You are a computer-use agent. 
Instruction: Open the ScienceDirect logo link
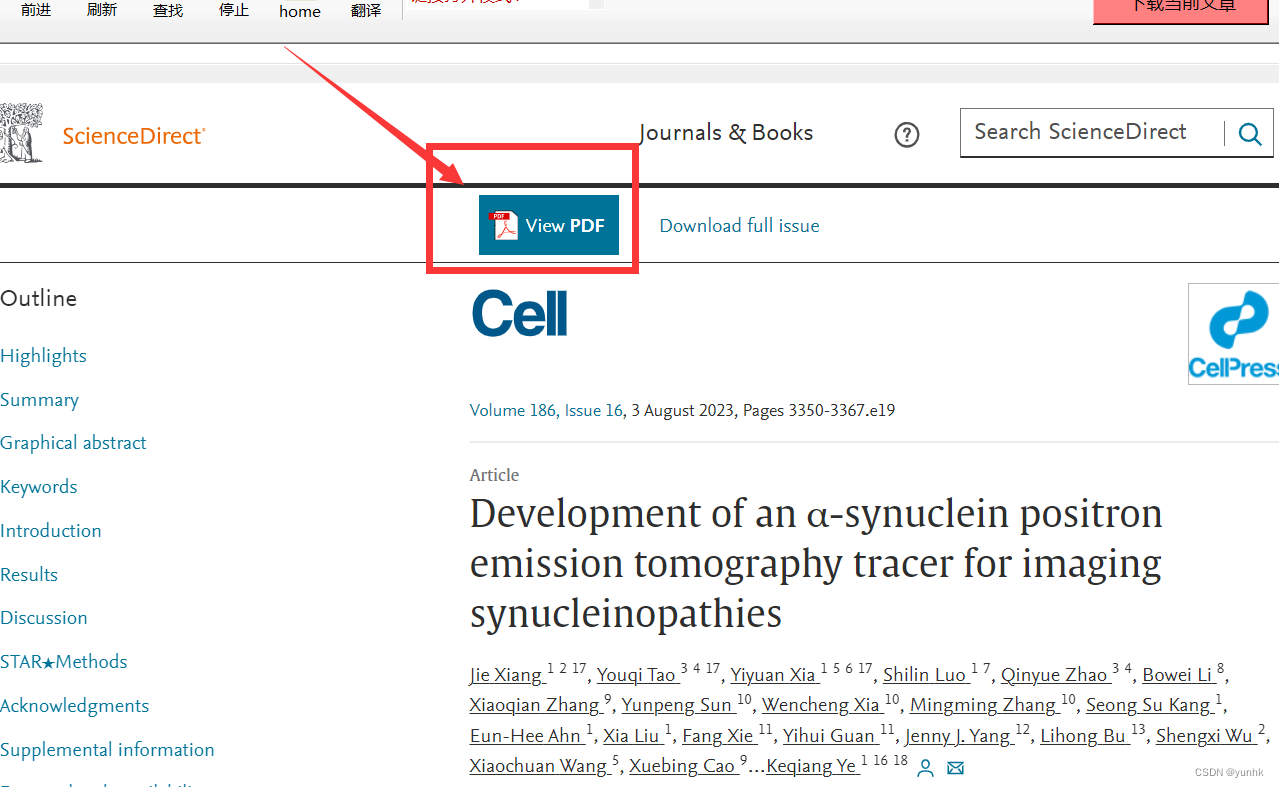[x=134, y=136]
